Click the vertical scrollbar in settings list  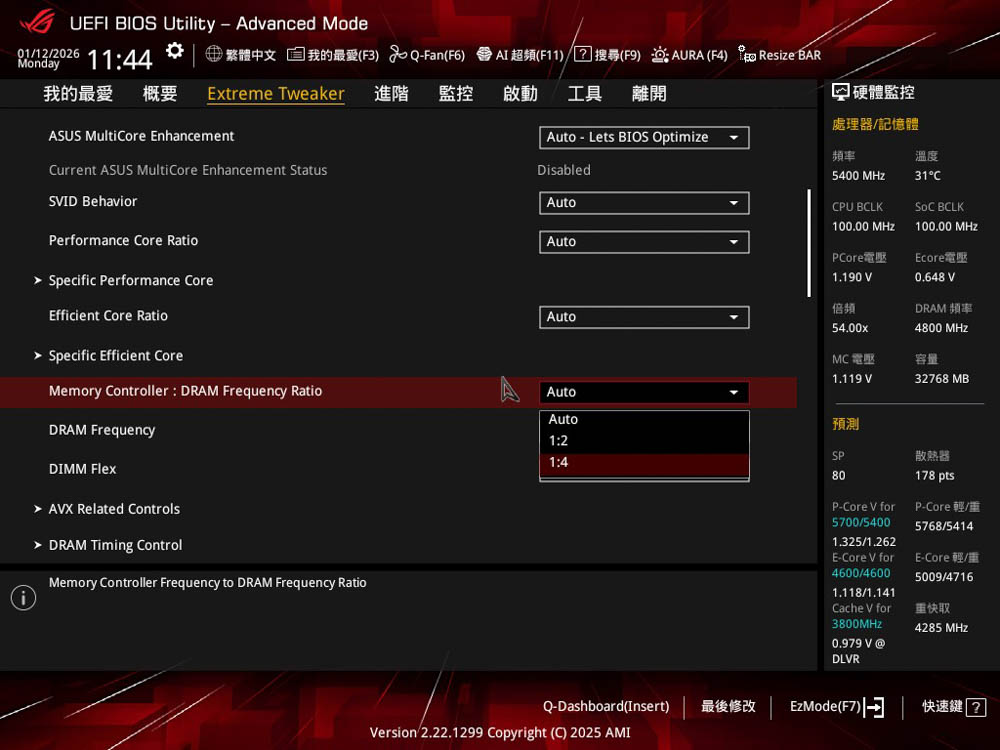[809, 243]
